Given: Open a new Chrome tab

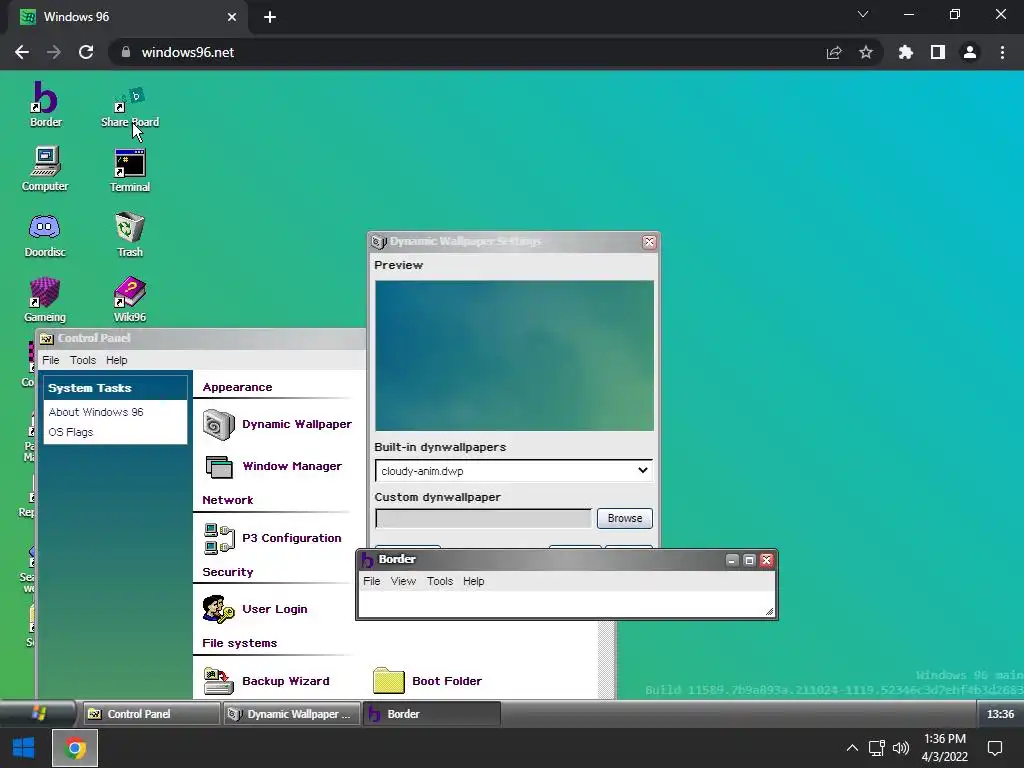Looking at the screenshot, I should pos(270,17).
